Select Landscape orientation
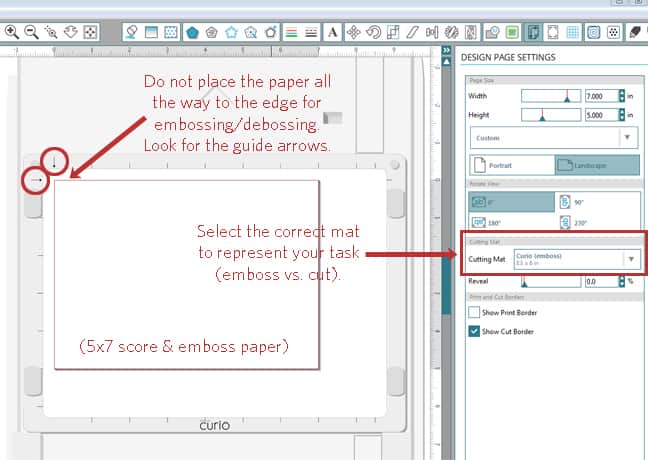The height and width of the screenshot is (460, 648). click(597, 165)
